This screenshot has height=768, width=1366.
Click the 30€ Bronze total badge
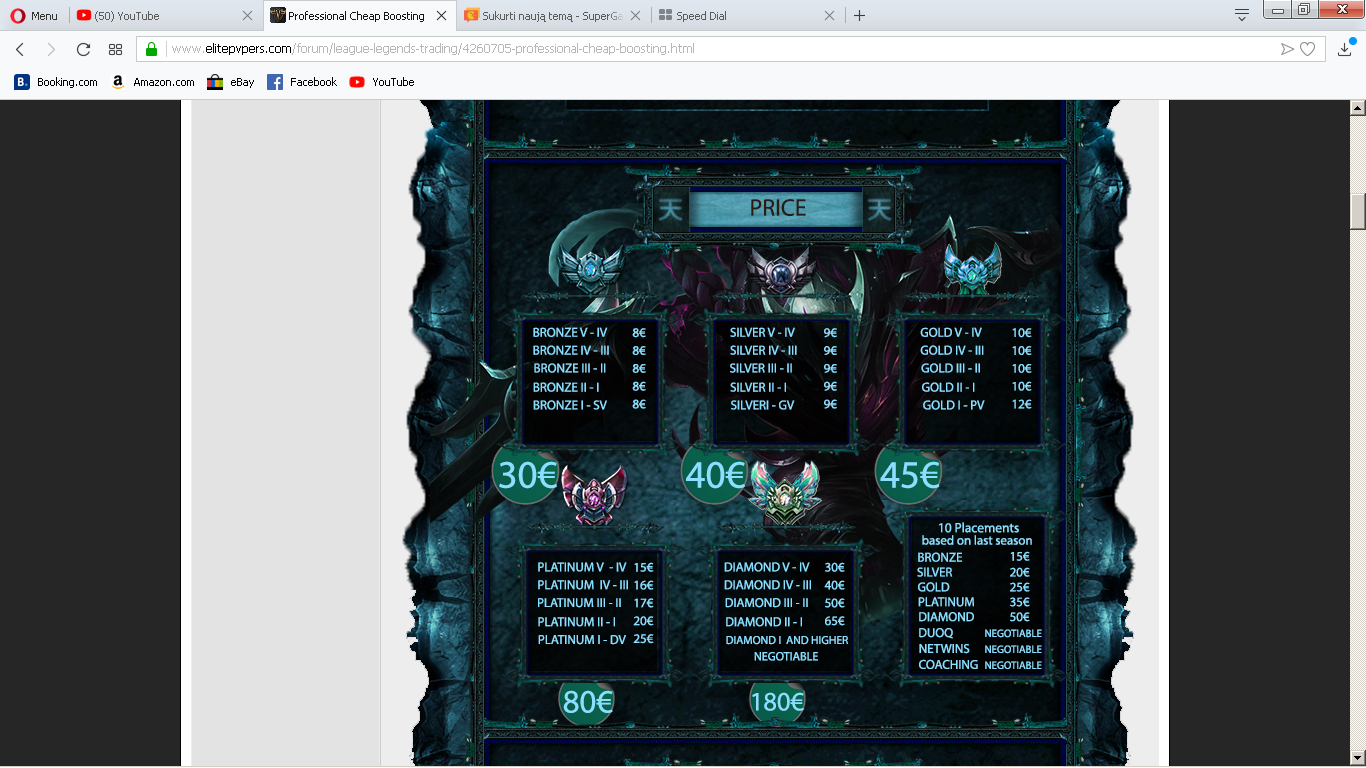(525, 475)
